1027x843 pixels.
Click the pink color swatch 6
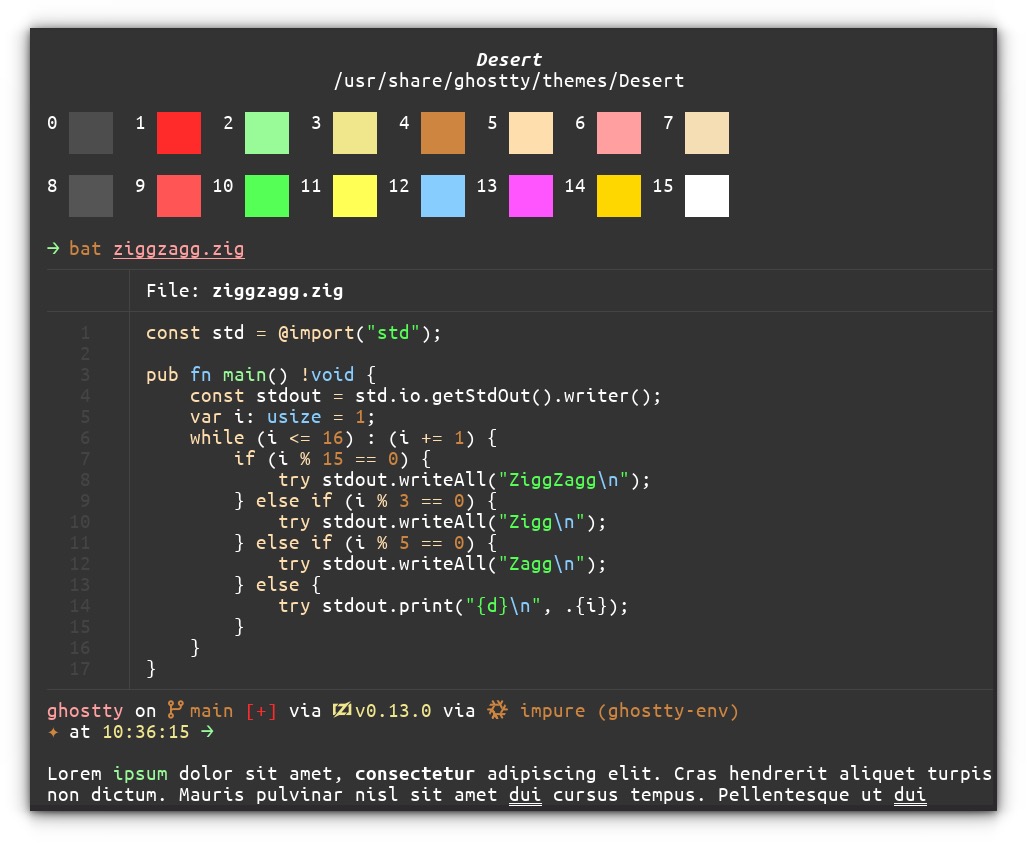pos(619,133)
